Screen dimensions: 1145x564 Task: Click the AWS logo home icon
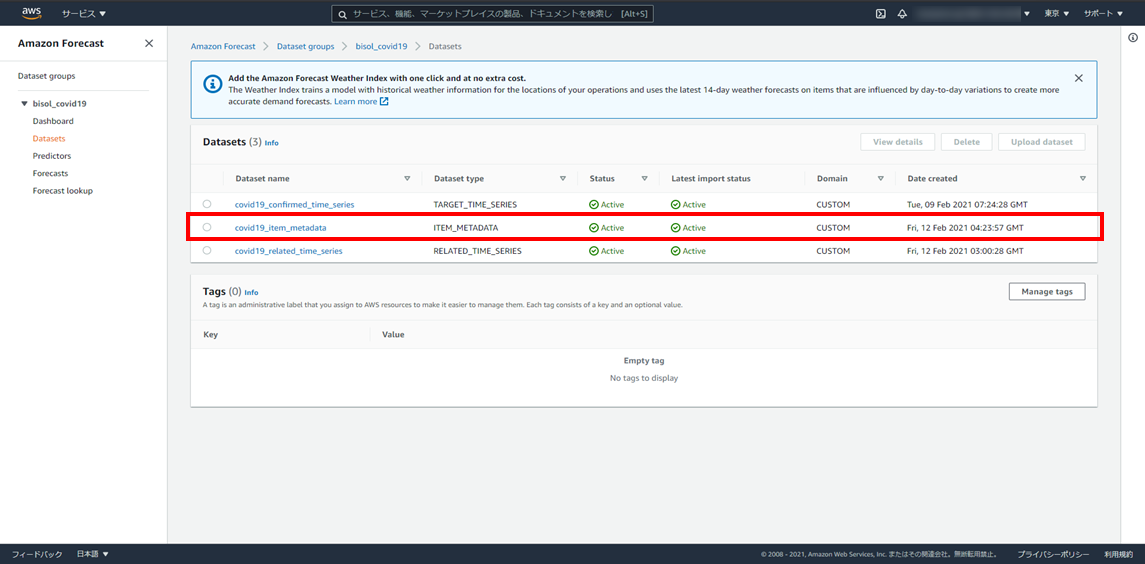tap(31, 13)
